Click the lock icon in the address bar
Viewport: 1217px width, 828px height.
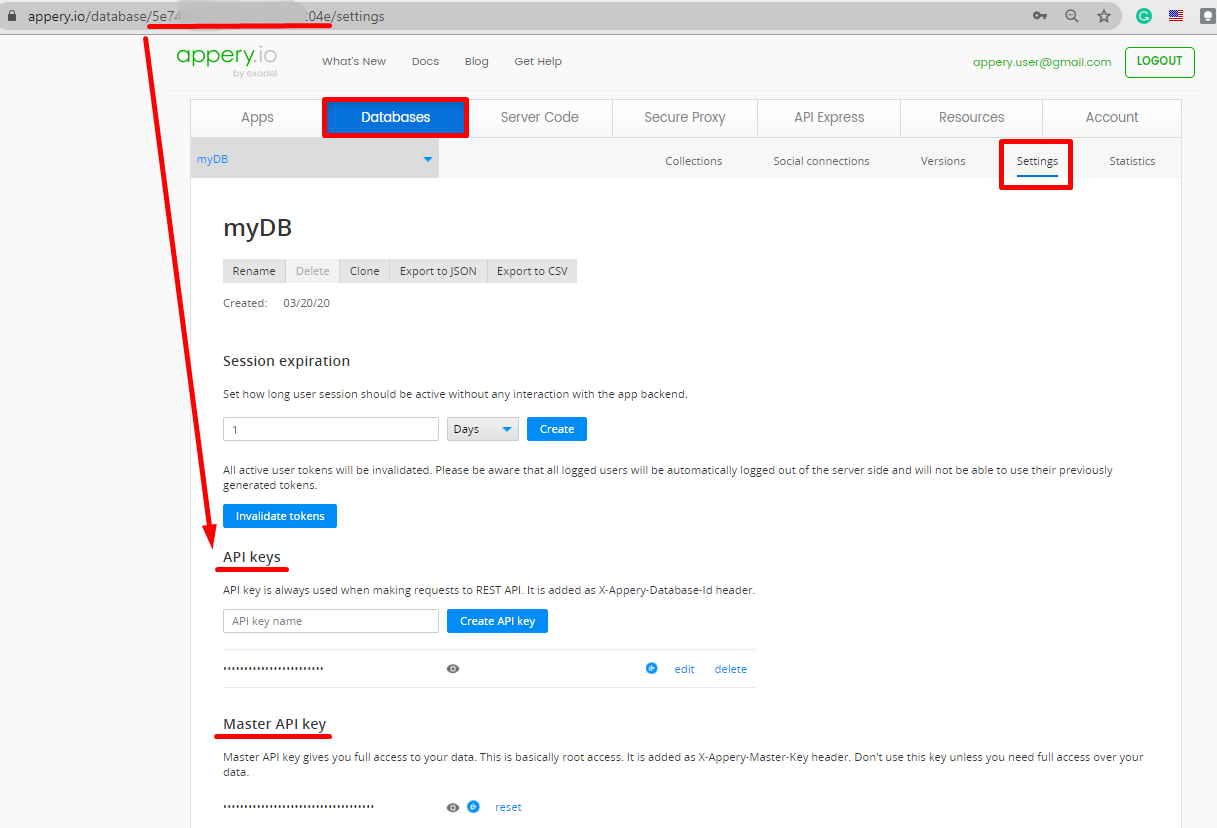click(x=13, y=16)
